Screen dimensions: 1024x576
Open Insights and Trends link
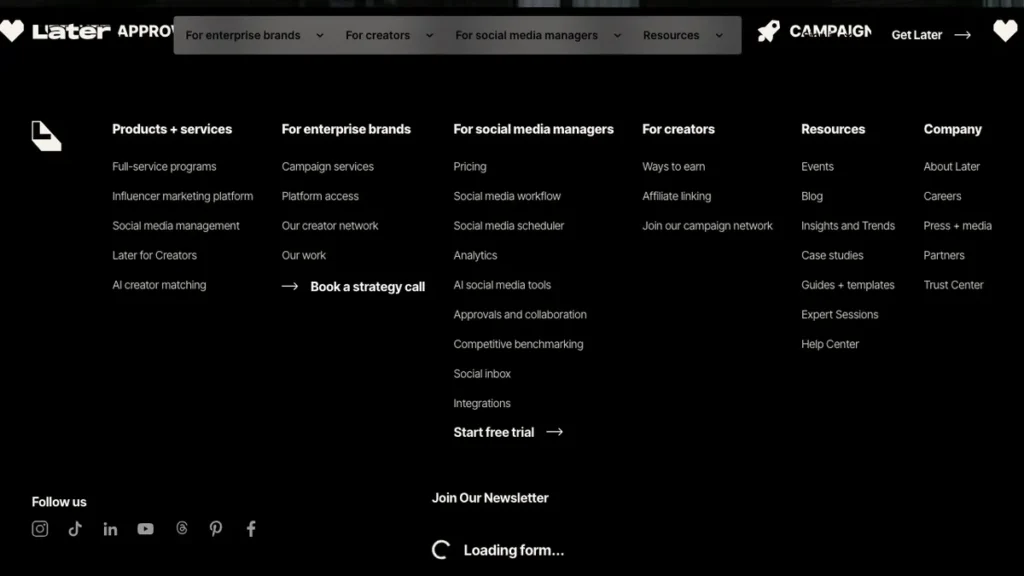(848, 226)
